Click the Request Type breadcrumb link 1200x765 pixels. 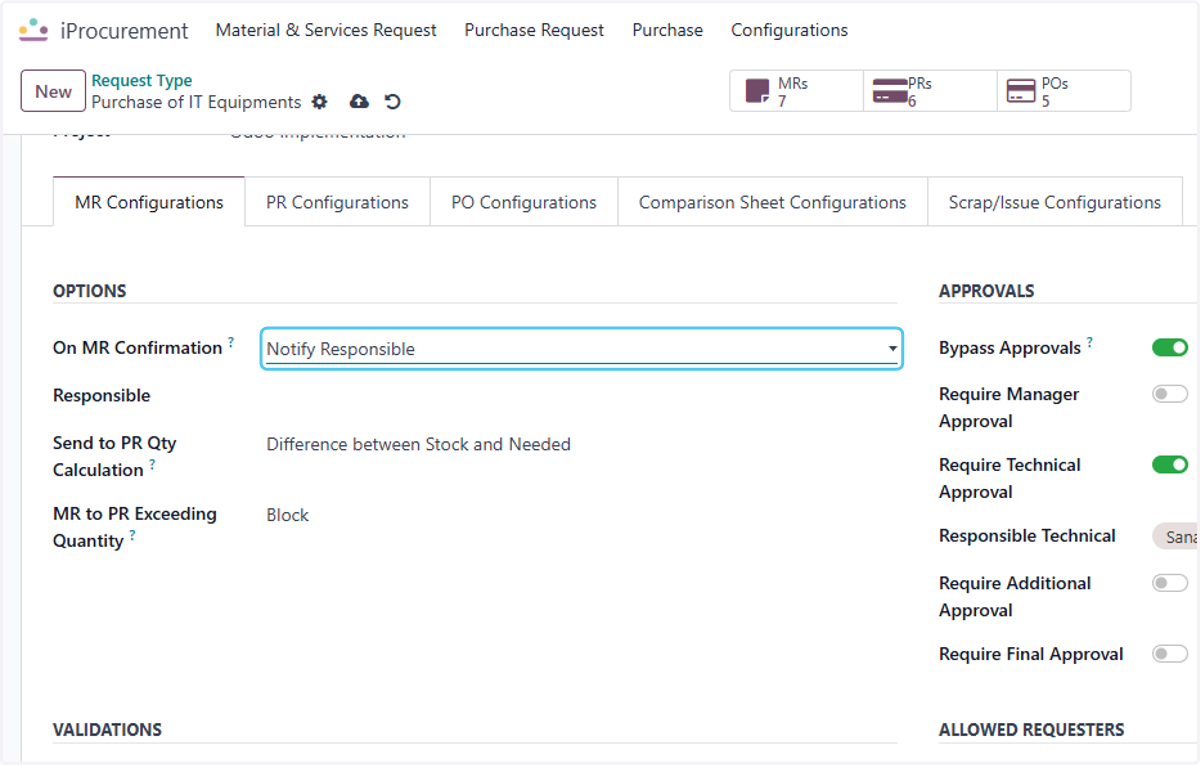pos(142,81)
